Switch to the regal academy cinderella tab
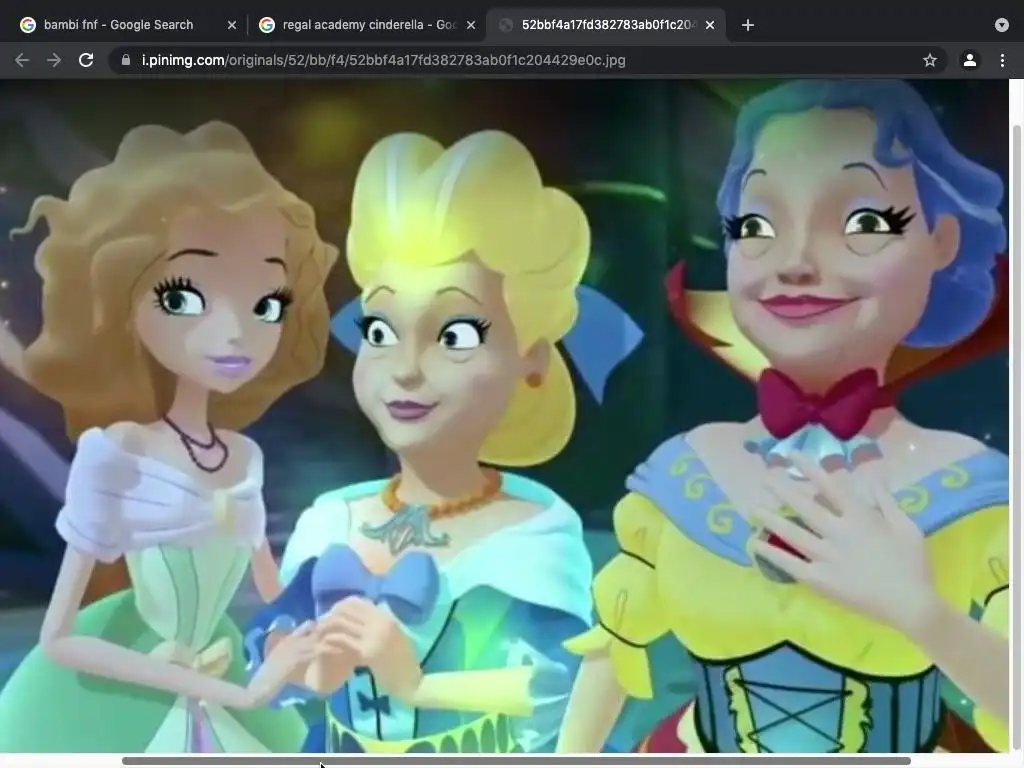The height and width of the screenshot is (768, 1024). (366, 25)
